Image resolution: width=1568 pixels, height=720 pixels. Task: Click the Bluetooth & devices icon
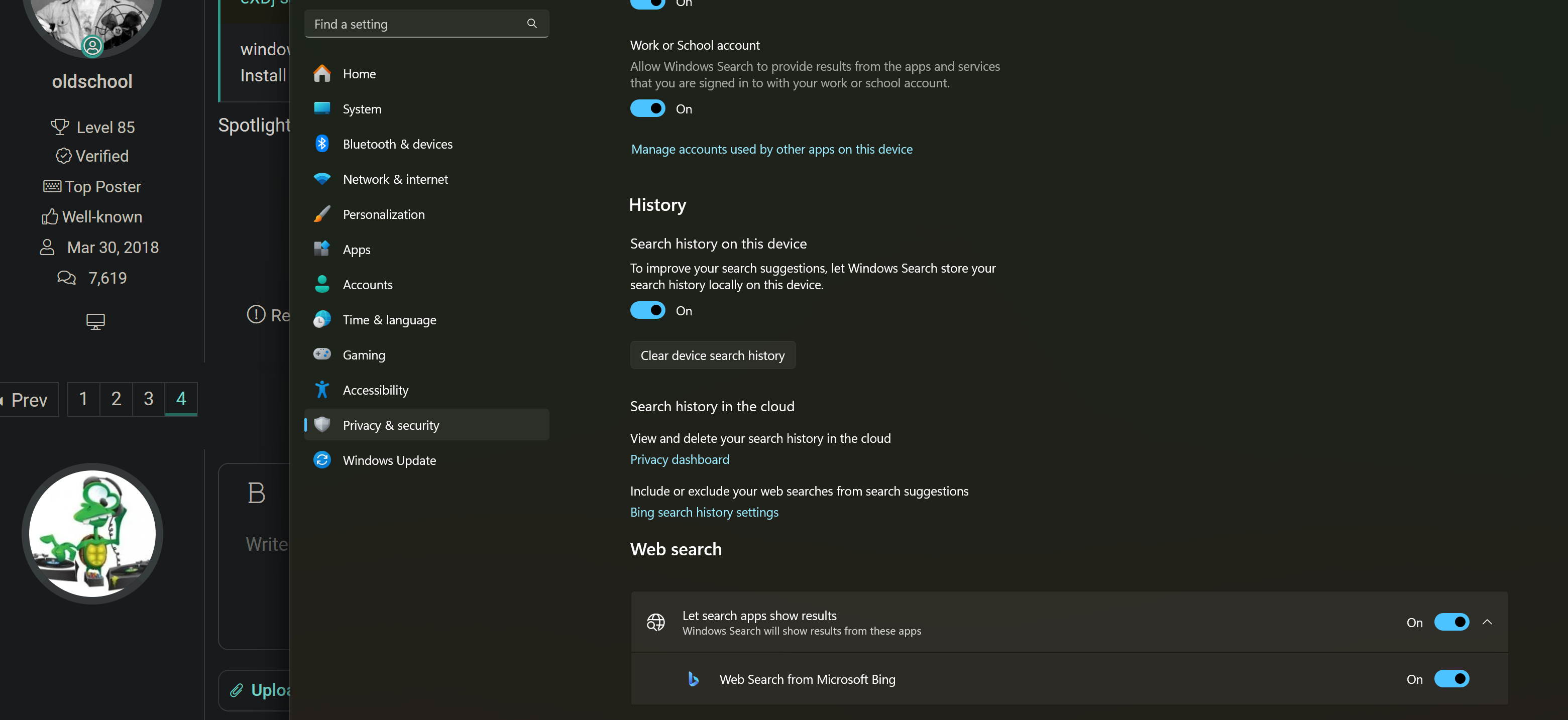(x=322, y=144)
